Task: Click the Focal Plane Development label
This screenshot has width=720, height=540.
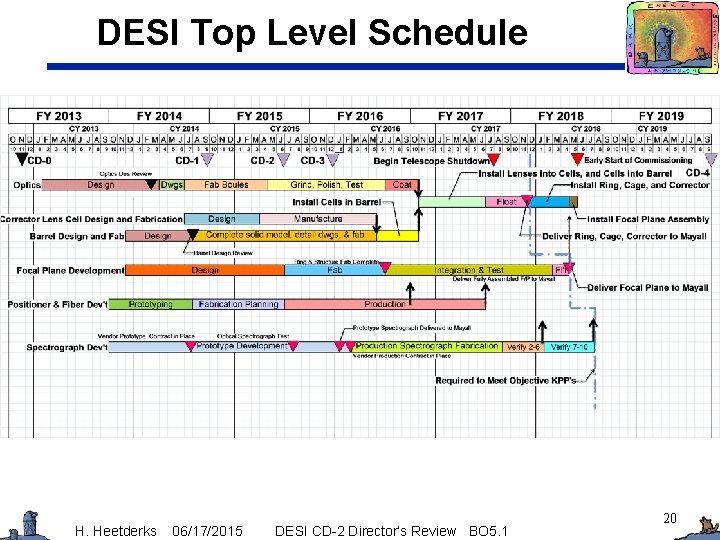Action: 70,270
